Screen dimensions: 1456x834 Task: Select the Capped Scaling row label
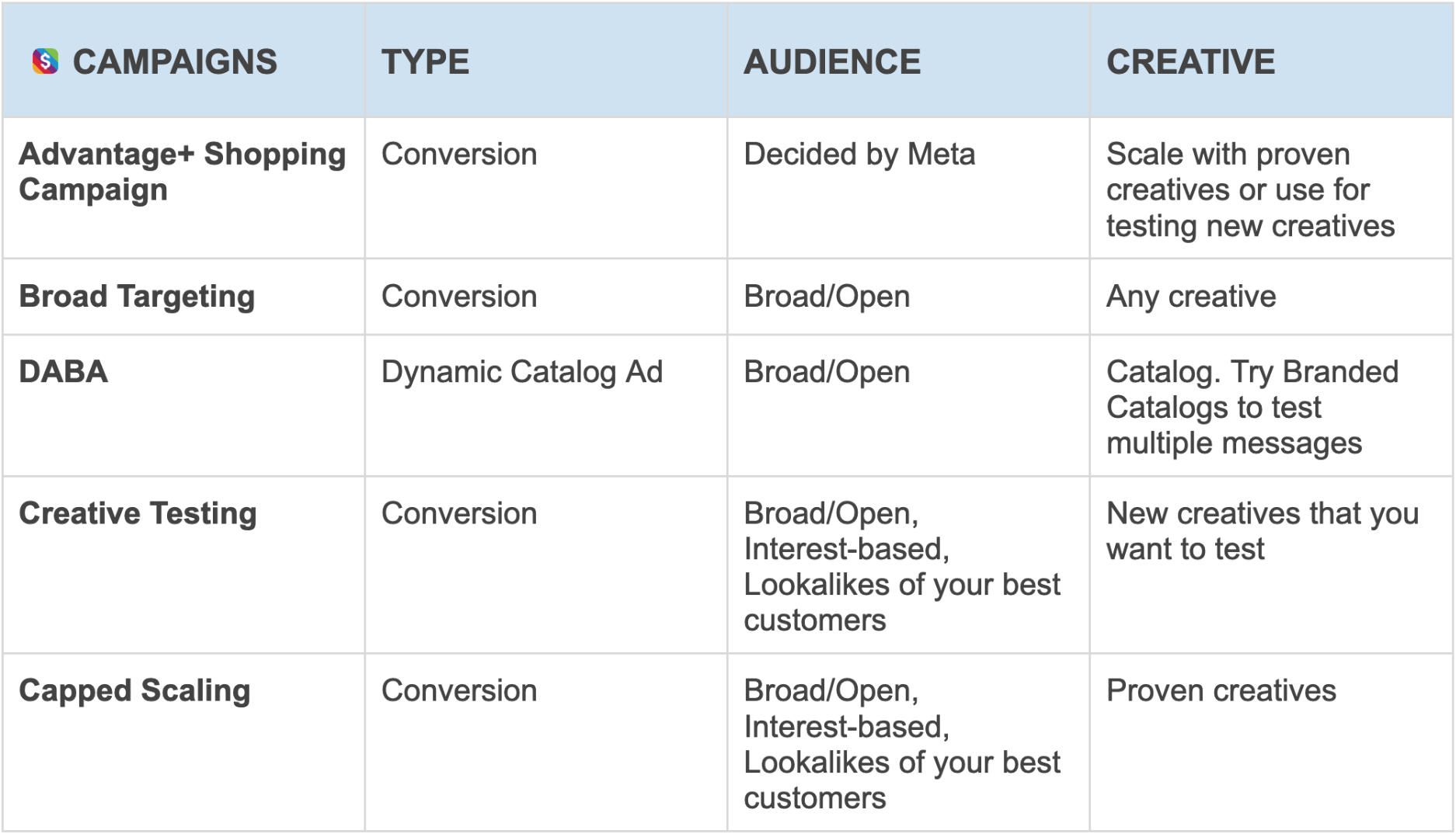134,691
